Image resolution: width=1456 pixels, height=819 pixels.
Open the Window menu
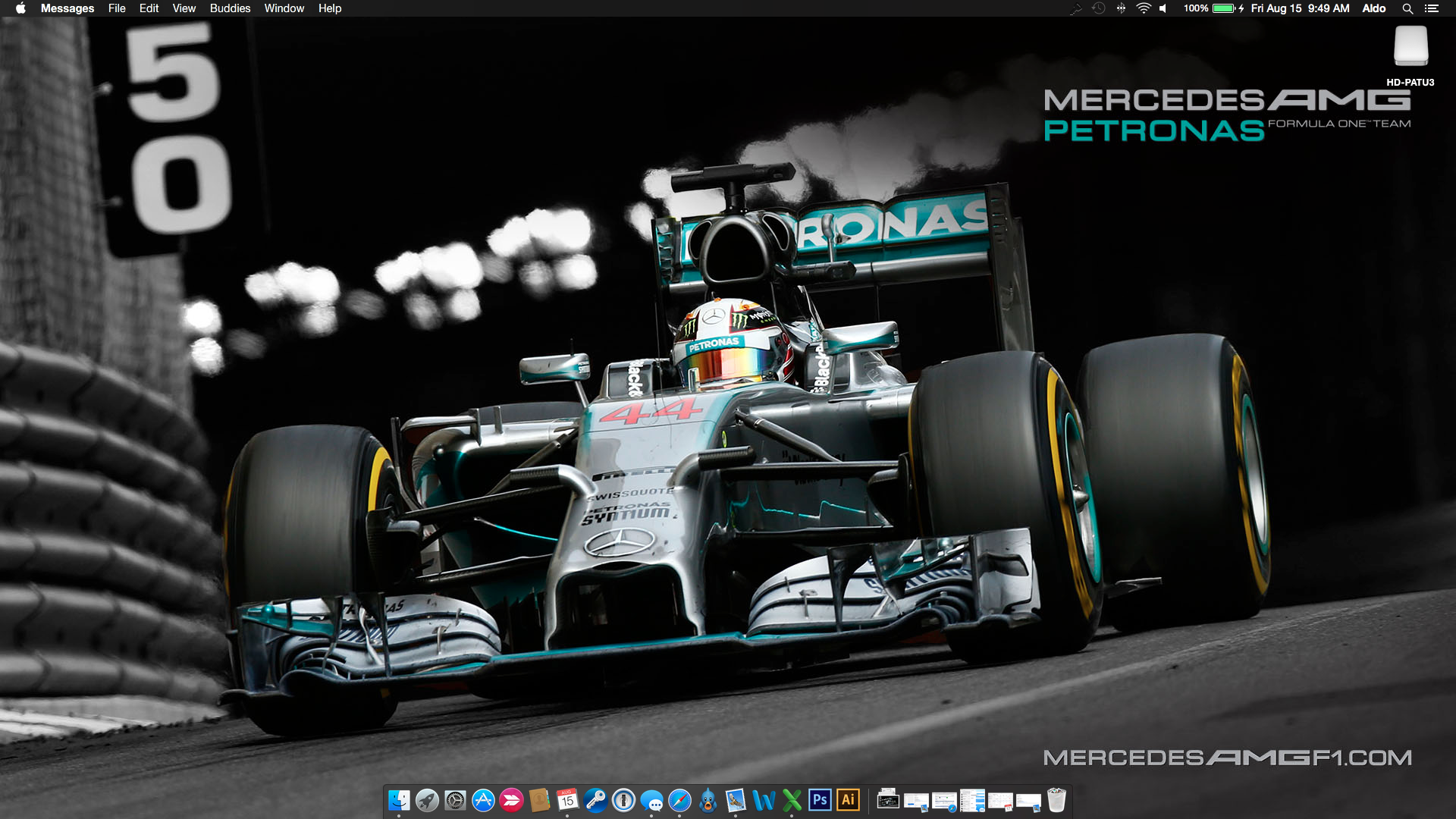coord(284,8)
